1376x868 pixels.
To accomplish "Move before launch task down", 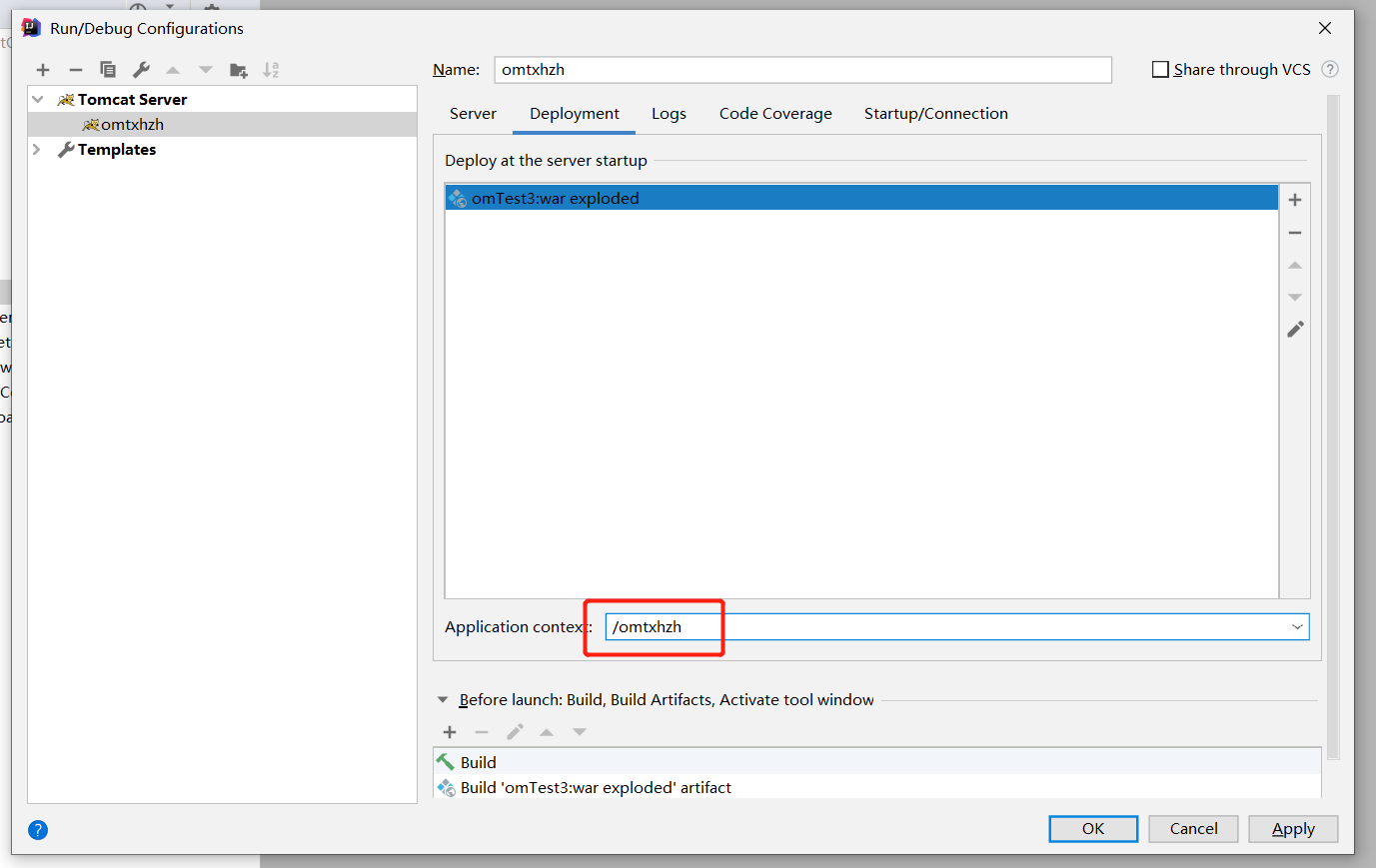I will click(580, 732).
